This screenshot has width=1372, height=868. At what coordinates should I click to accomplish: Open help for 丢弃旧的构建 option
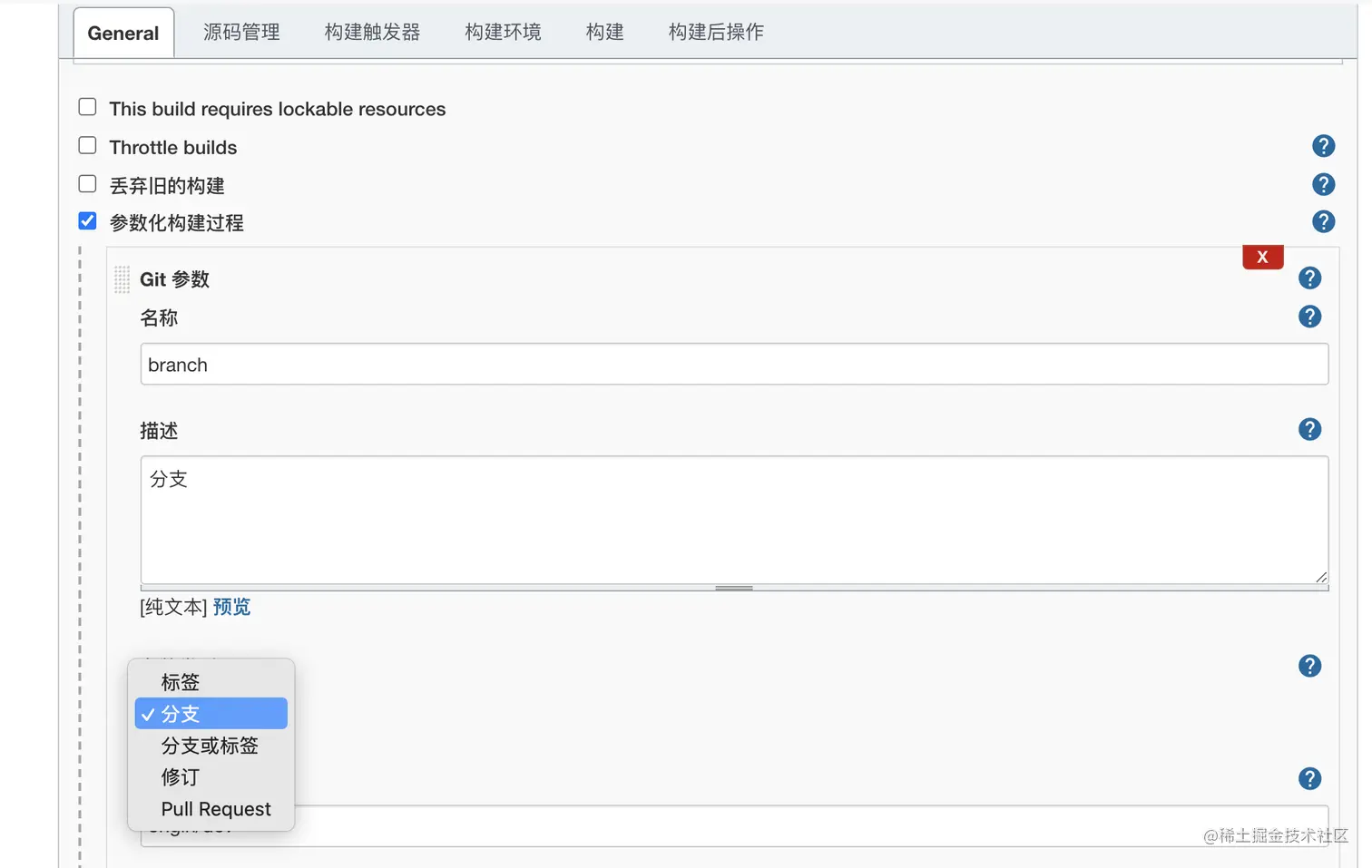coord(1323,184)
